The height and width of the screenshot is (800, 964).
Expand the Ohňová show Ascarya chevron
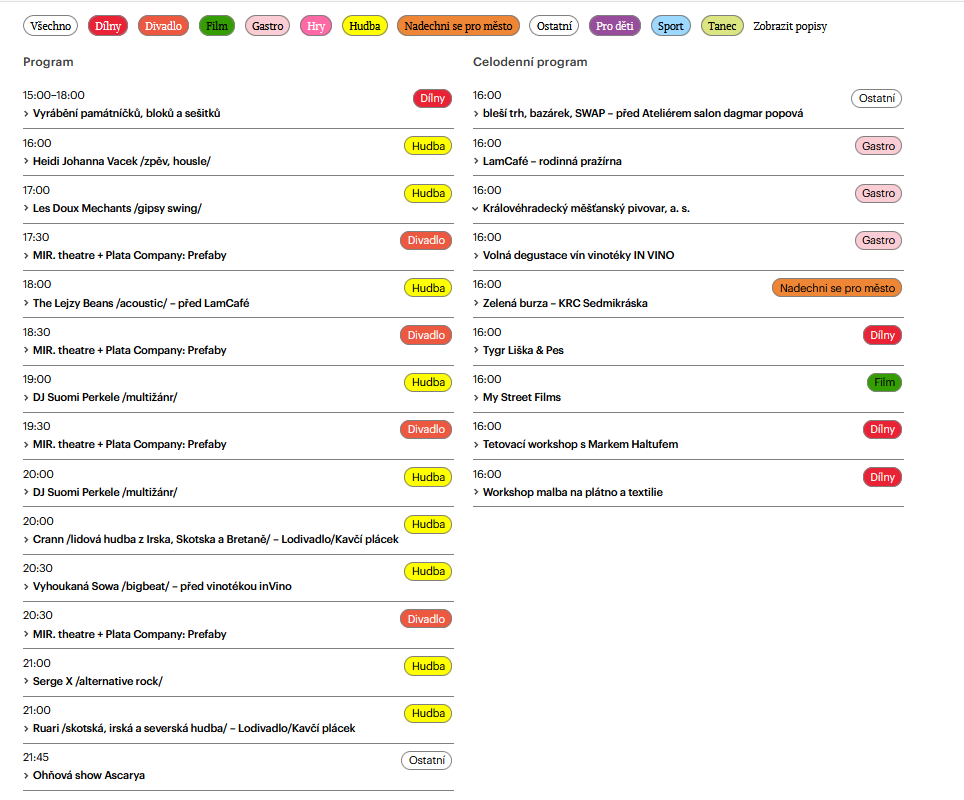coord(26,776)
